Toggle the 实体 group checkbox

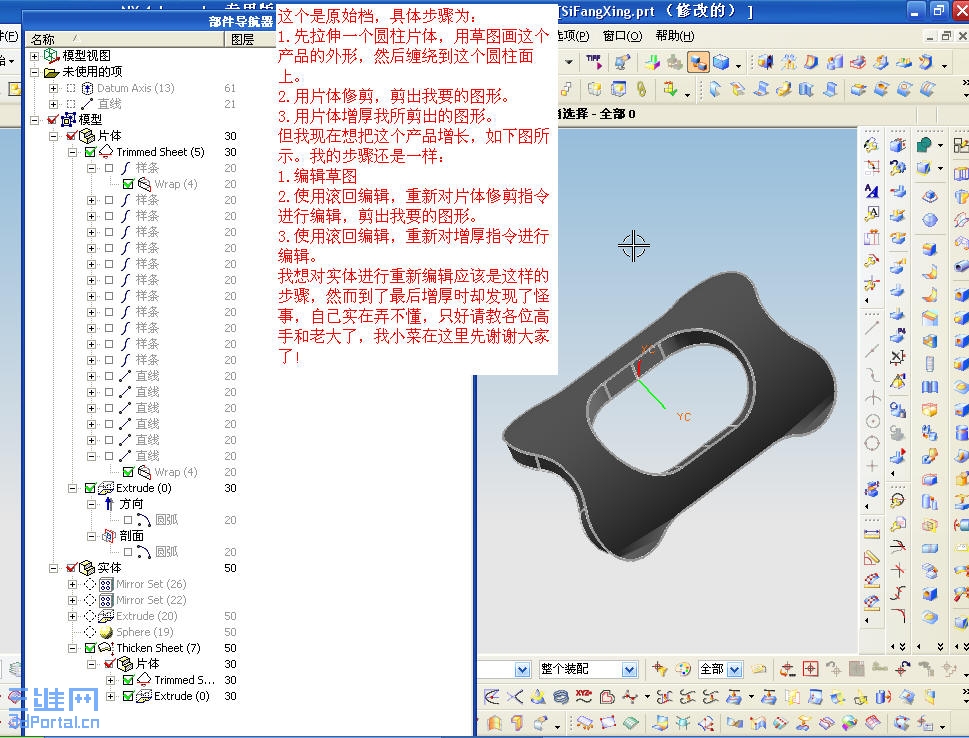(x=72, y=568)
